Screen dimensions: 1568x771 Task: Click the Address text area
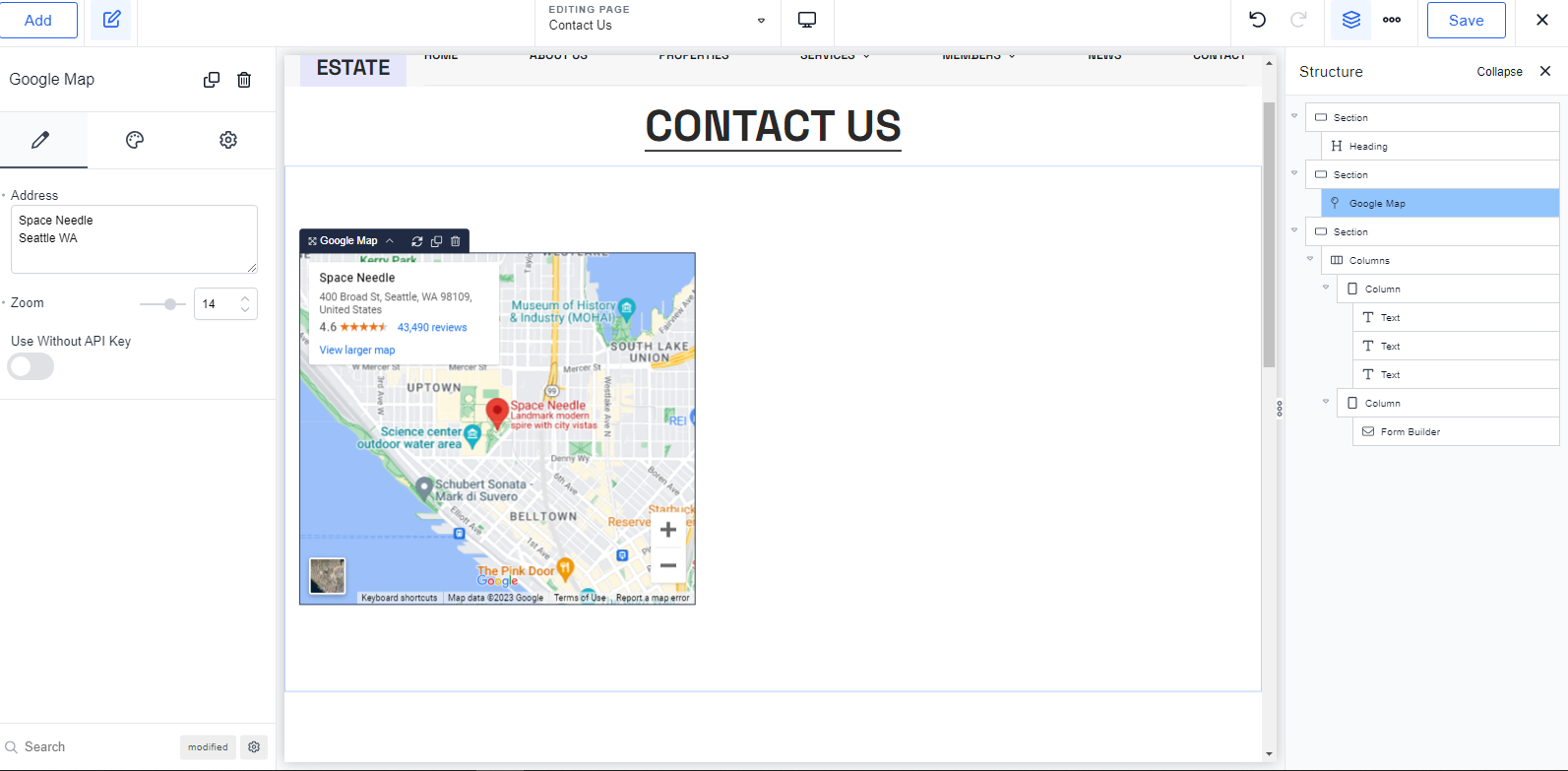134,239
